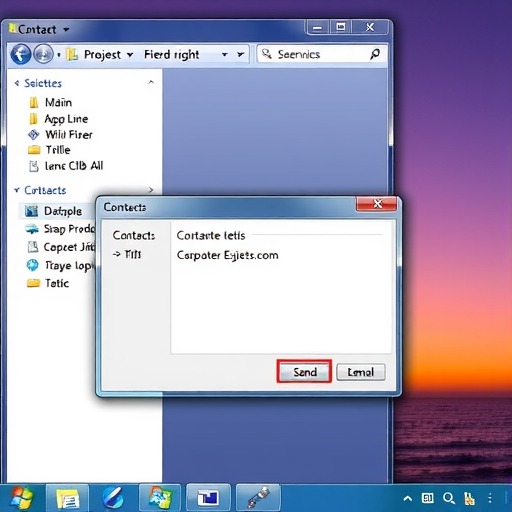Select App Line in the tree
The image size is (512, 512).
pos(66,119)
